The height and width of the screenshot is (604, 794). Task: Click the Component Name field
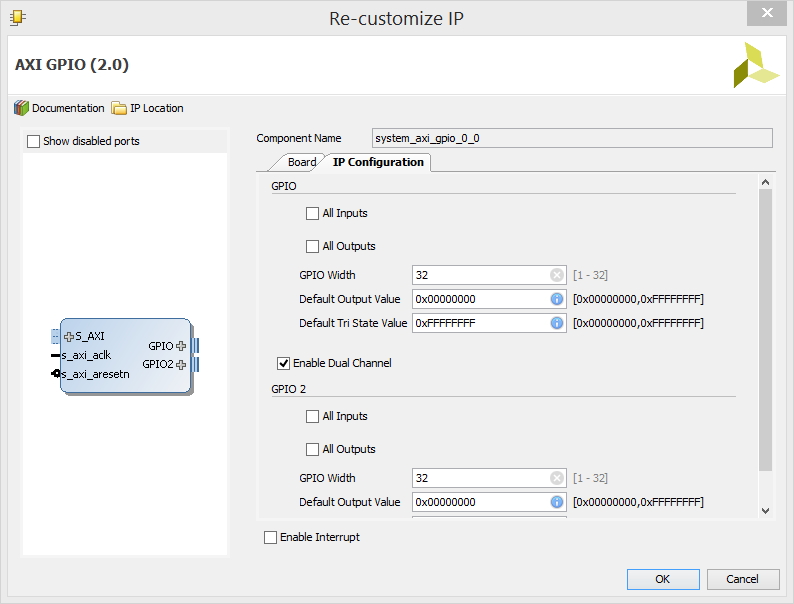[572, 138]
